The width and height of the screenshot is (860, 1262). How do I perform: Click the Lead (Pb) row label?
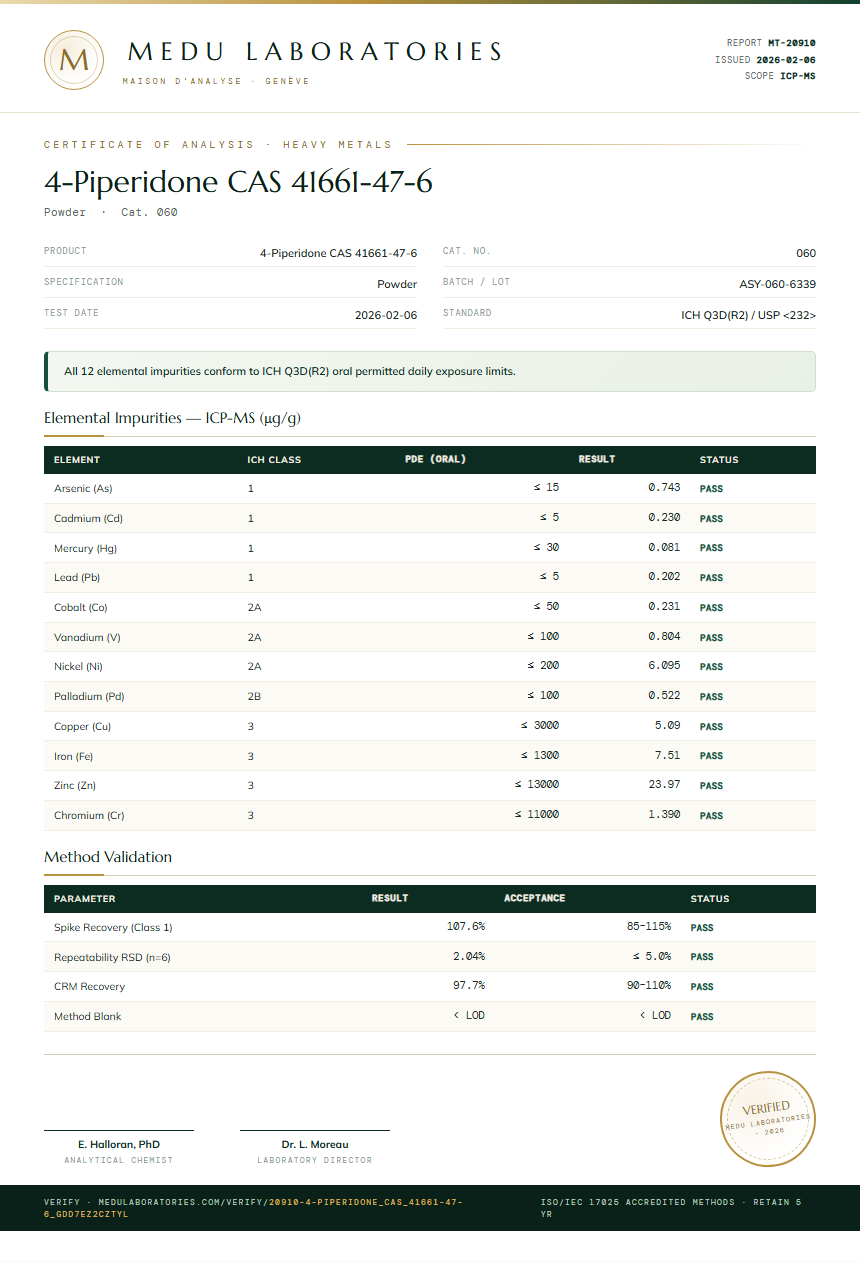(77, 578)
